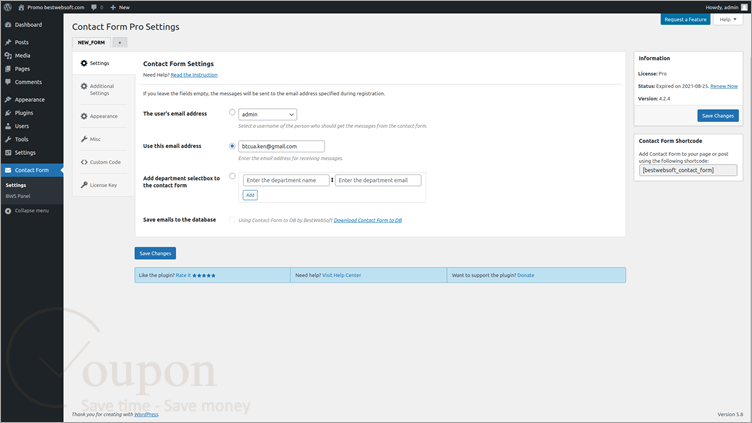The height and width of the screenshot is (423, 752).
Task: Click the Contact Form envelope icon
Action: [x=8, y=170]
